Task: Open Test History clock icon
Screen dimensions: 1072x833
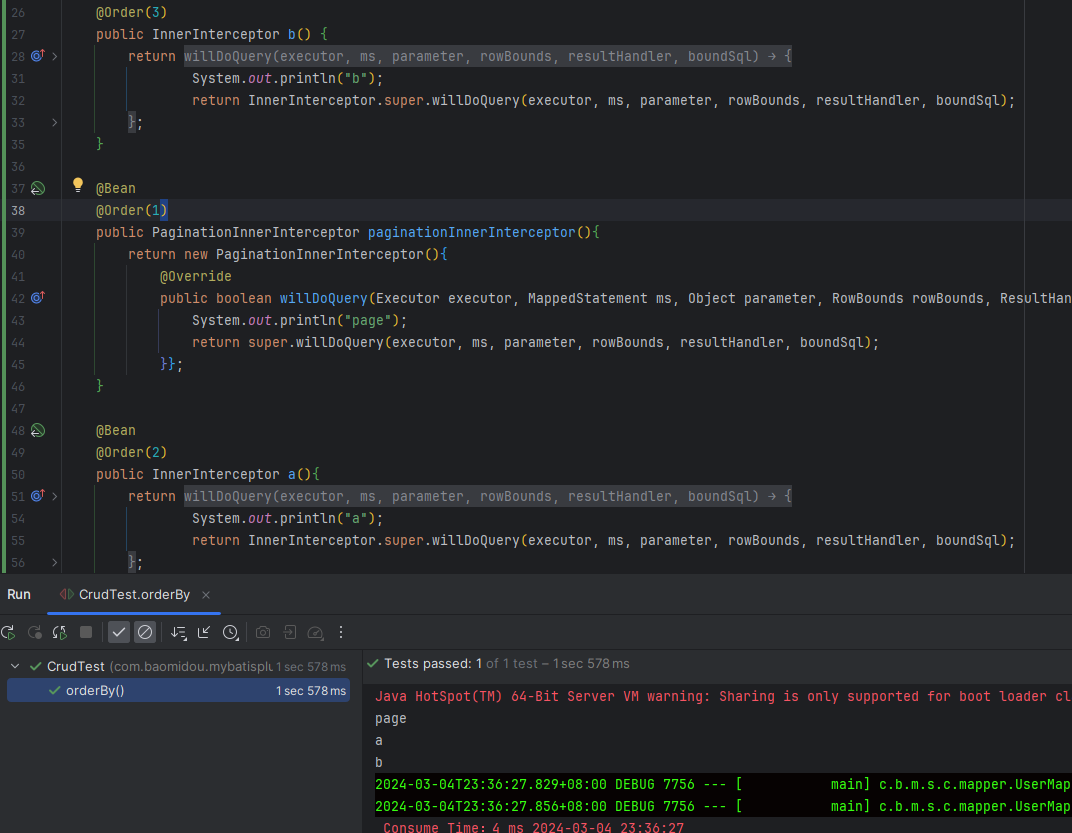Action: click(230, 632)
